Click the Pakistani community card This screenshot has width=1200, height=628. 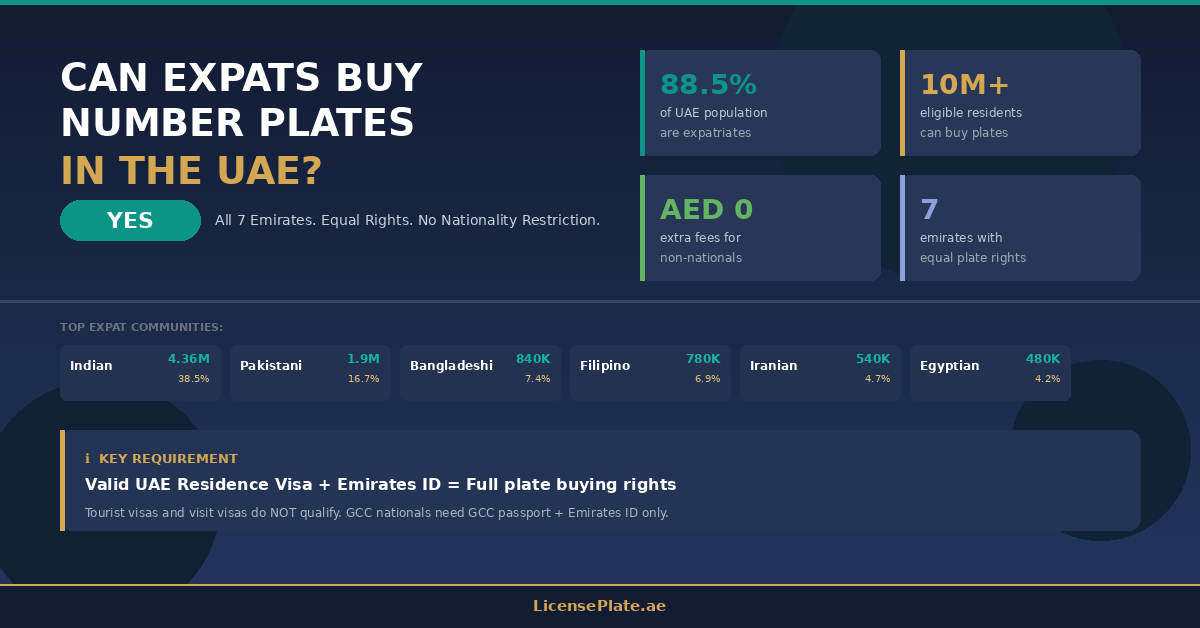click(x=310, y=373)
